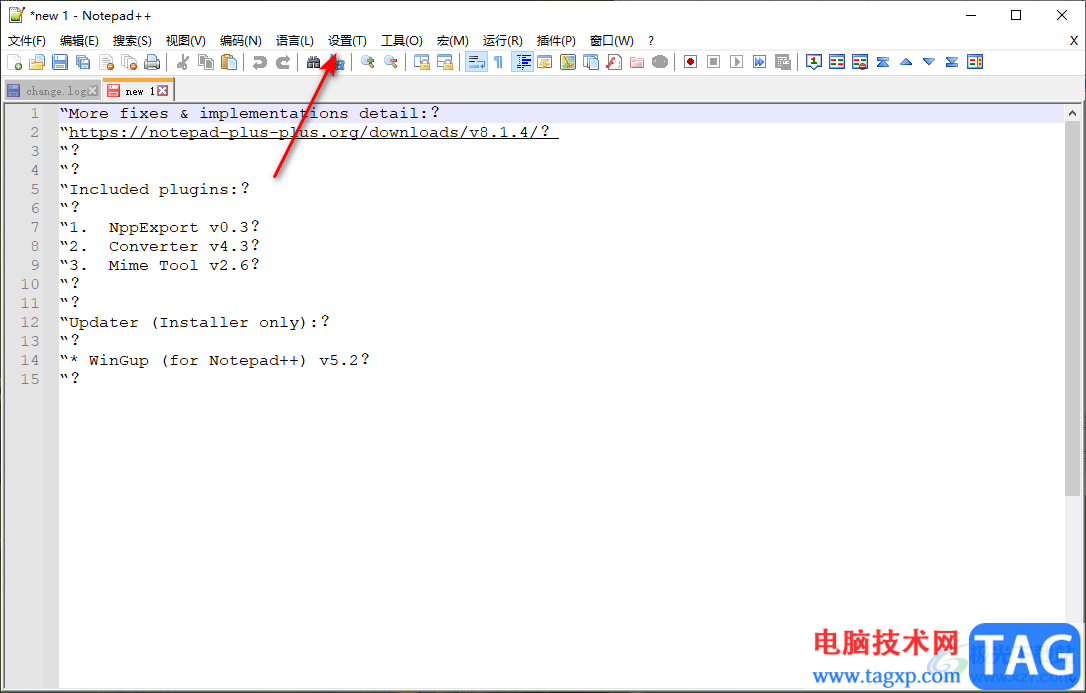Close current document via toolbar icon
1086x693 pixels.
point(106,62)
